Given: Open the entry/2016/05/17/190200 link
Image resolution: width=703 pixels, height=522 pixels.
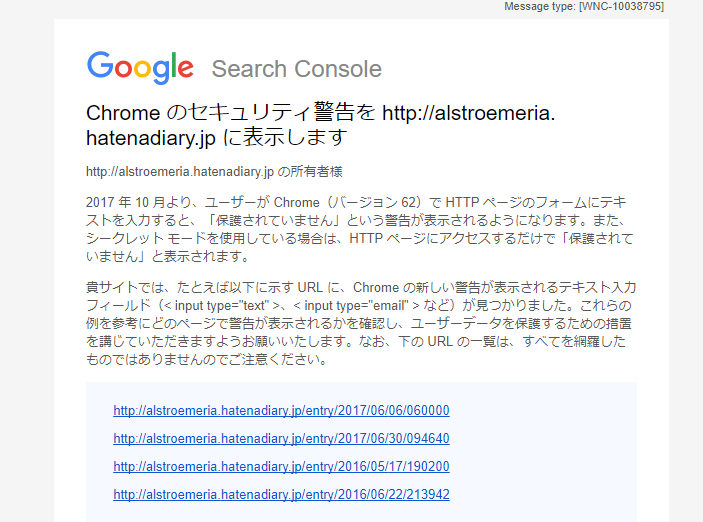Looking at the screenshot, I should 281,466.
